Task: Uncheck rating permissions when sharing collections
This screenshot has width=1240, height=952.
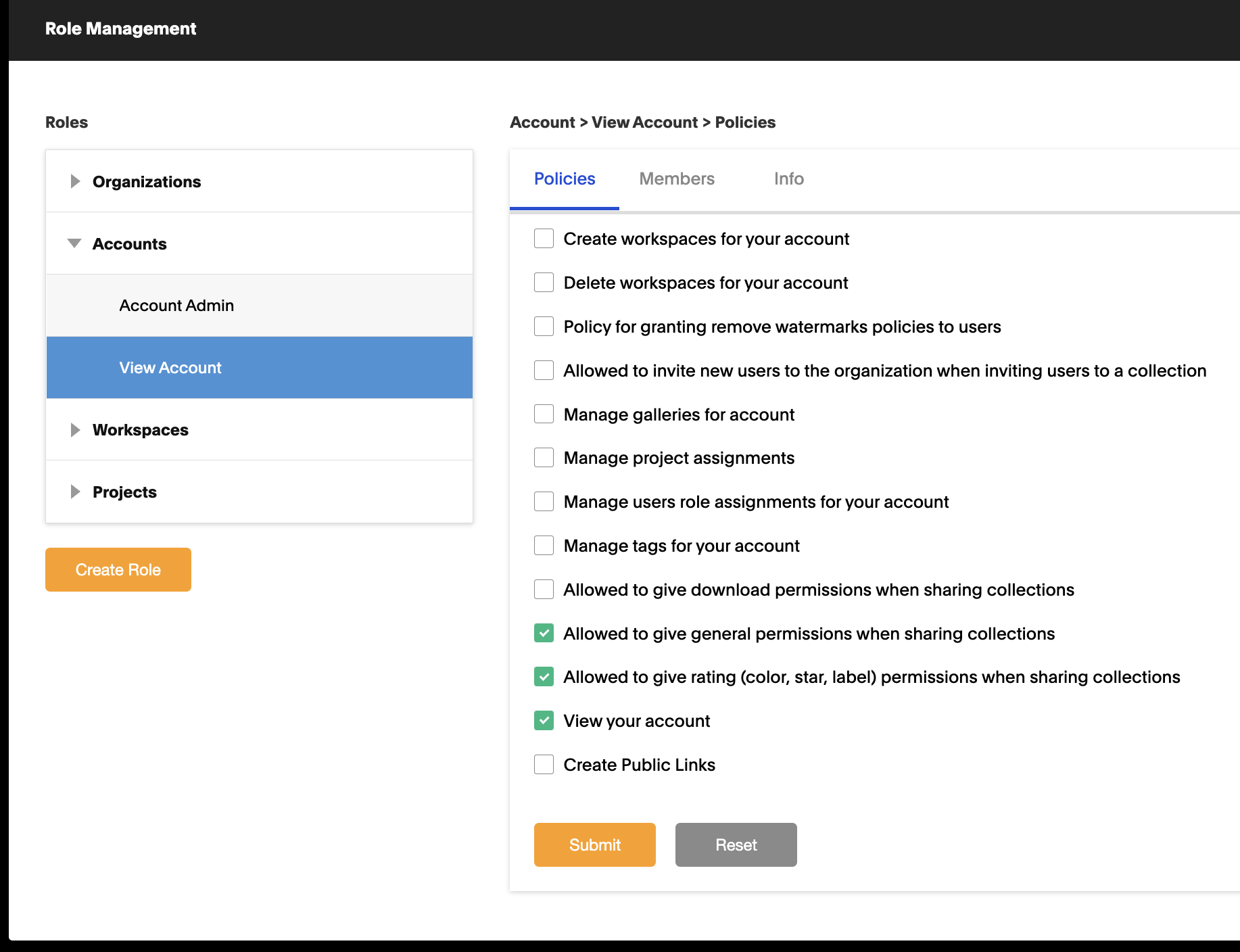Action: [544, 677]
